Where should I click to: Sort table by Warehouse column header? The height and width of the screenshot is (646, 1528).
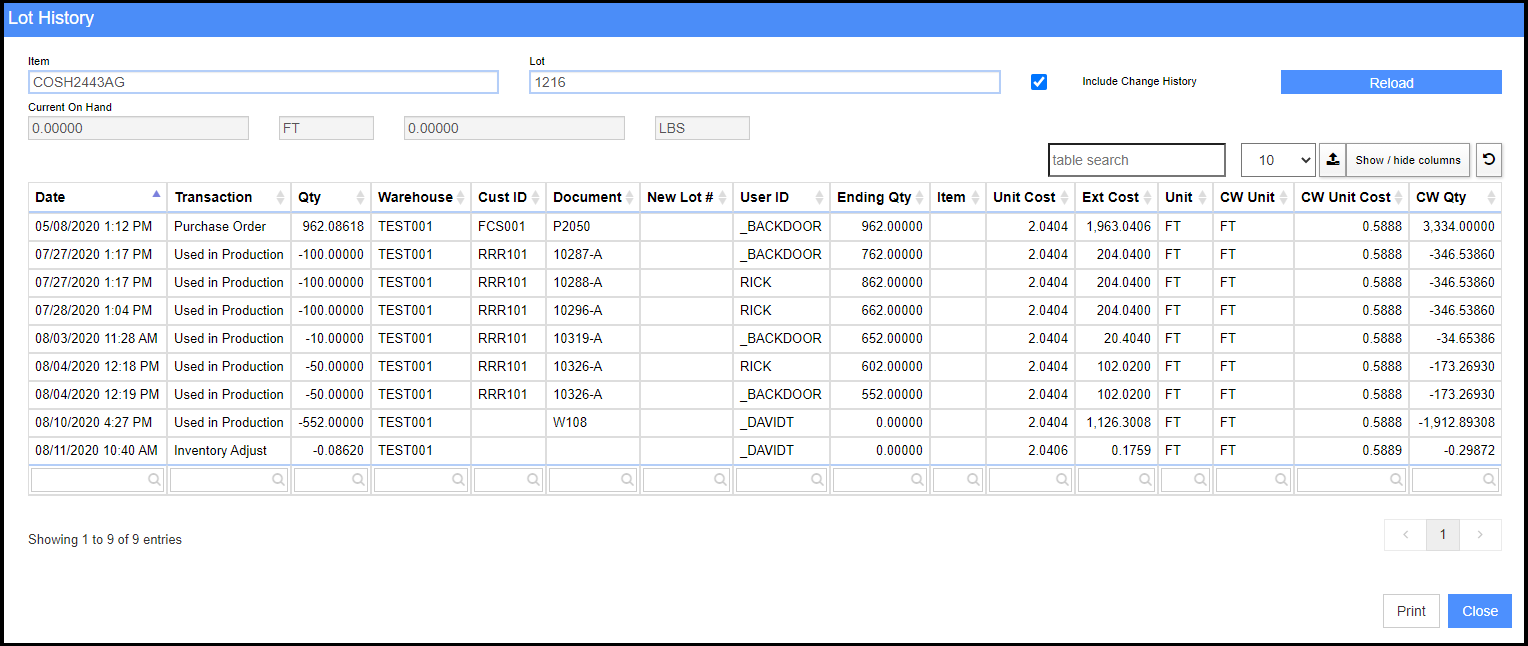[x=421, y=197]
